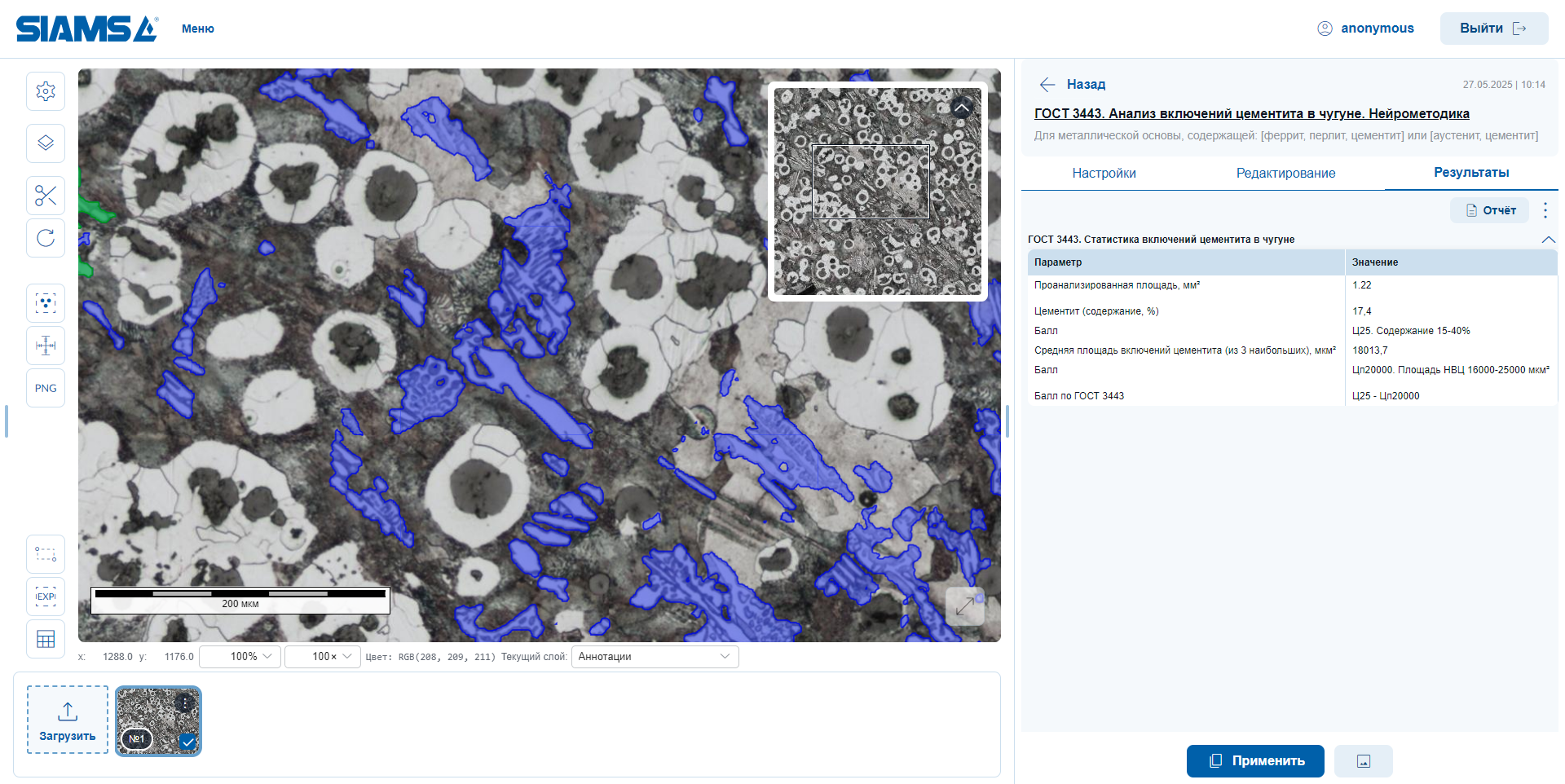Open the layers stack tool
The height and width of the screenshot is (784, 1565).
(46, 143)
